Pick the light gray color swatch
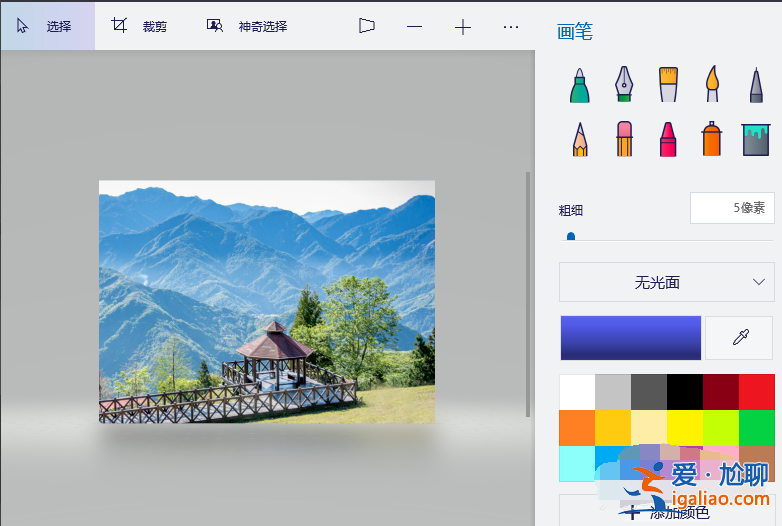This screenshot has width=782, height=526. click(x=613, y=392)
